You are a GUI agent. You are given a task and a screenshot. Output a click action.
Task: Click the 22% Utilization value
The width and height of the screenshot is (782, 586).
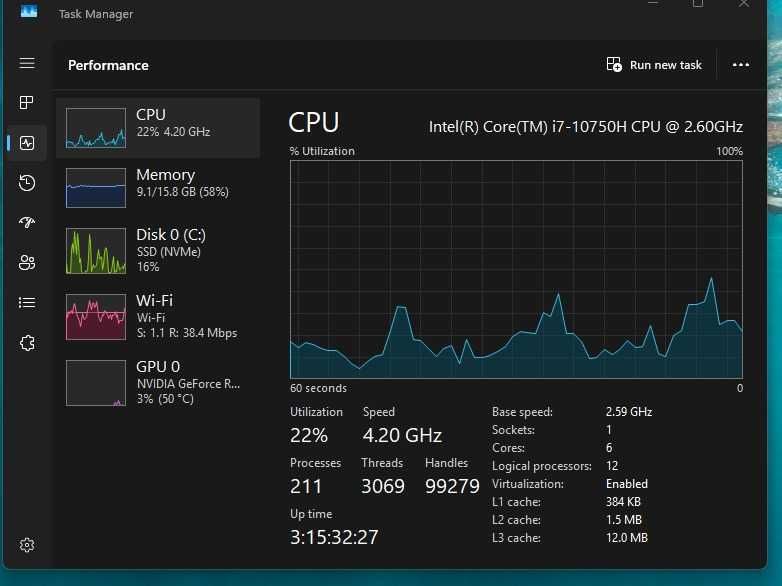pyautogui.click(x=309, y=435)
